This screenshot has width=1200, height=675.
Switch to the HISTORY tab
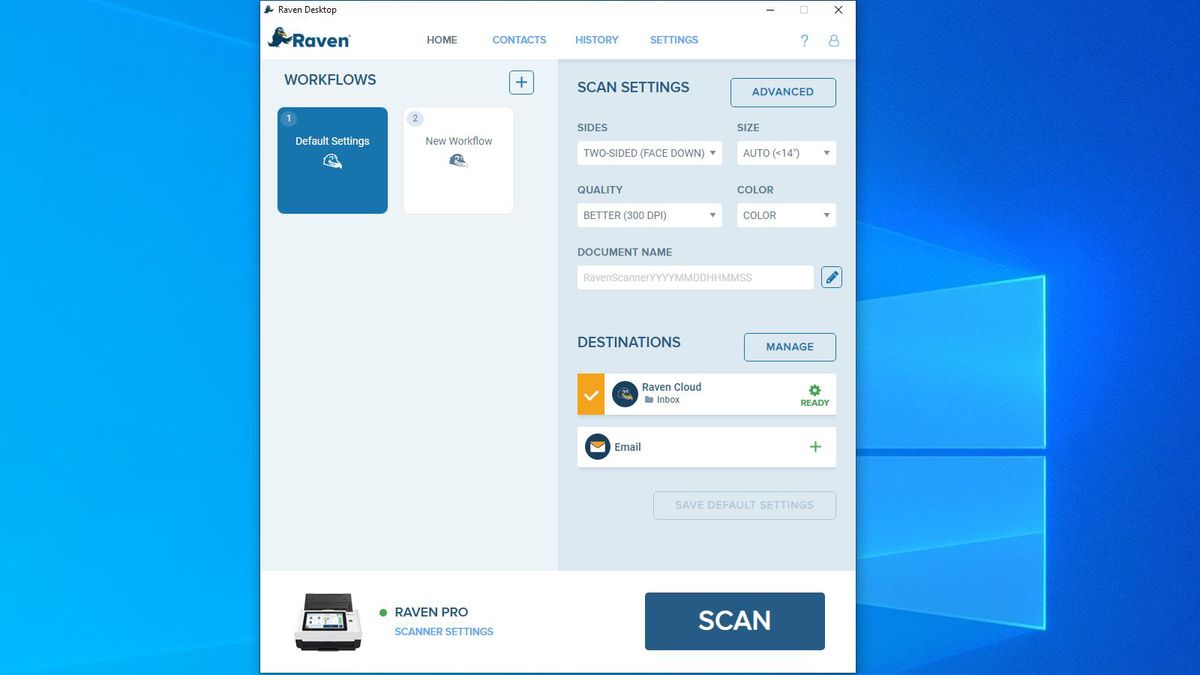596,40
